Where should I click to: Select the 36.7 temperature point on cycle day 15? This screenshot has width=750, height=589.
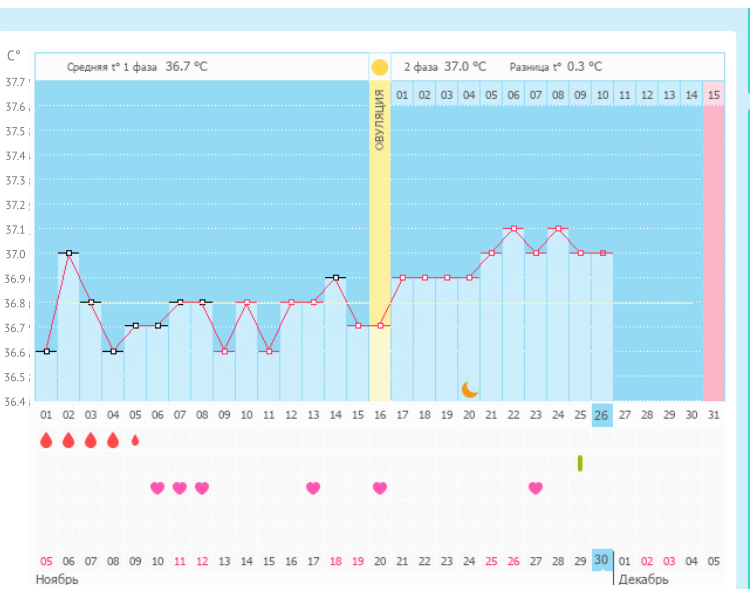[x=358, y=326]
